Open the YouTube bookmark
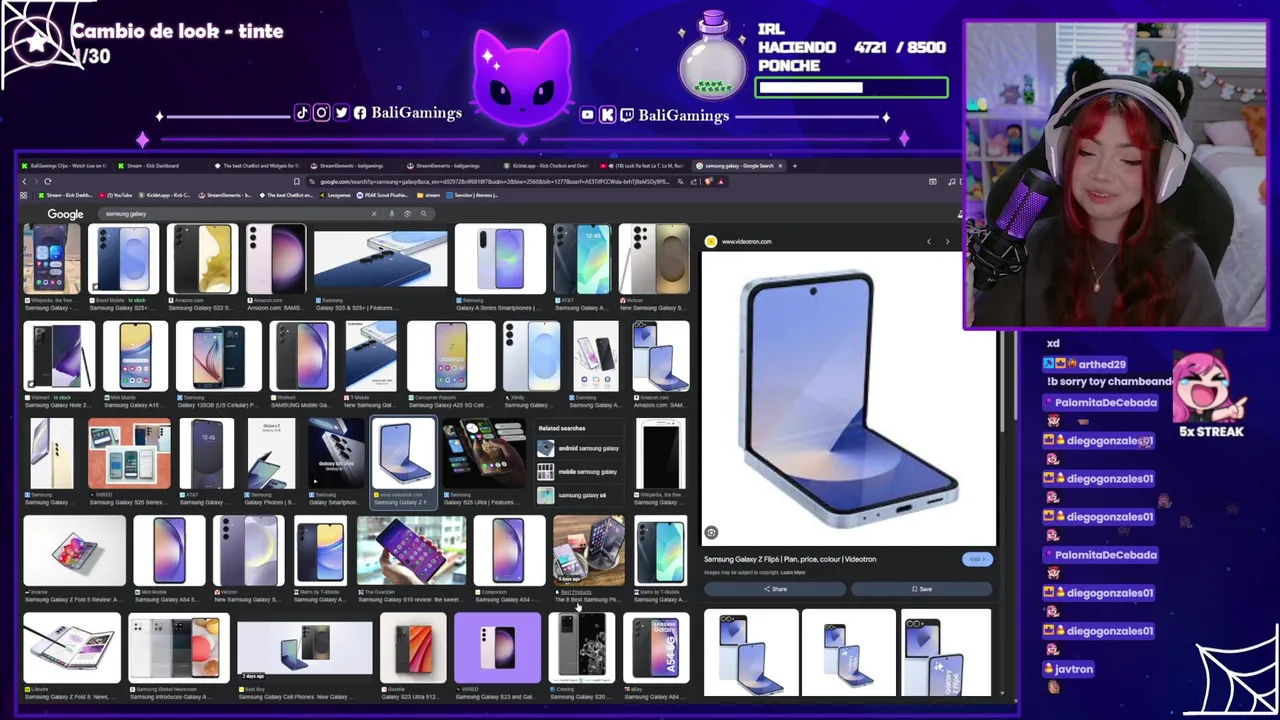 pos(116,195)
